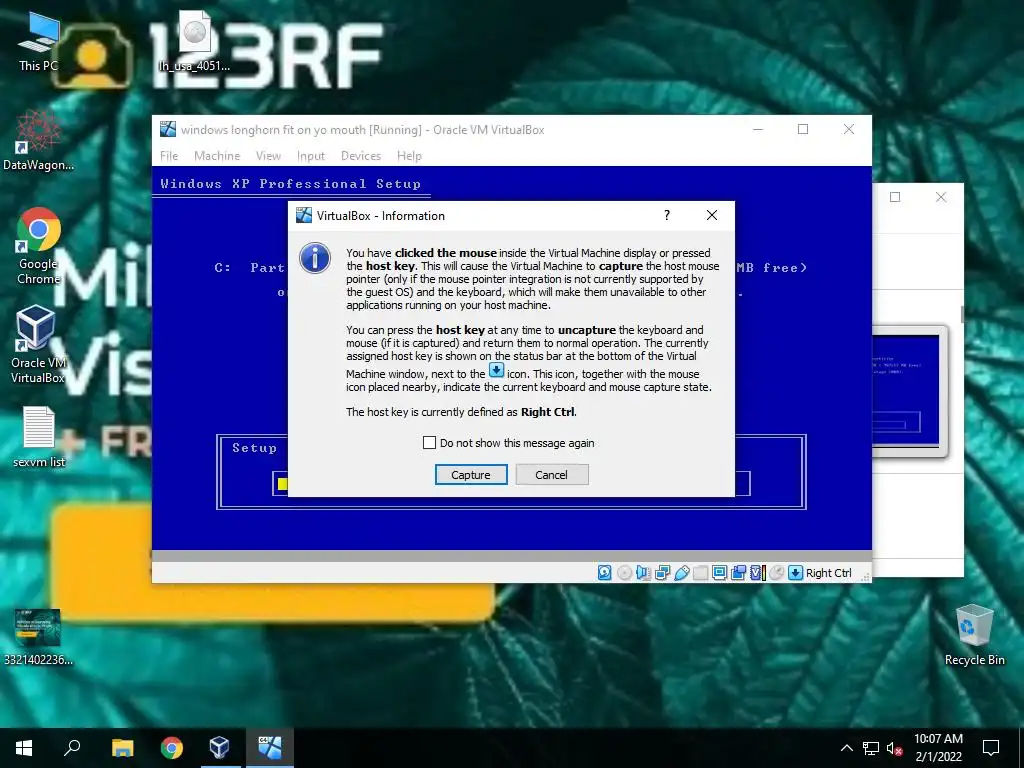Click the VirtualBox Manager taskbar icon
This screenshot has width=1024, height=768.
click(x=219, y=748)
